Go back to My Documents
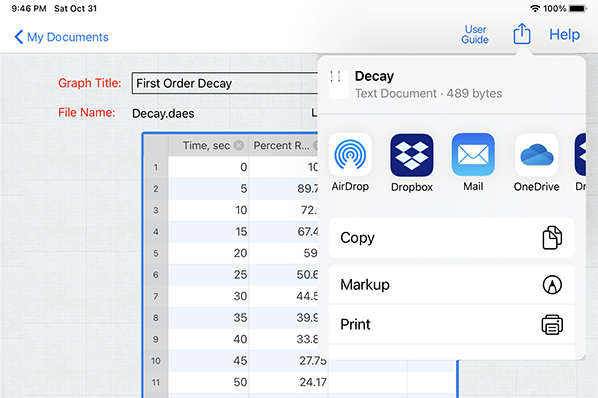Screen dimensions: 598x398 click(x=61, y=37)
